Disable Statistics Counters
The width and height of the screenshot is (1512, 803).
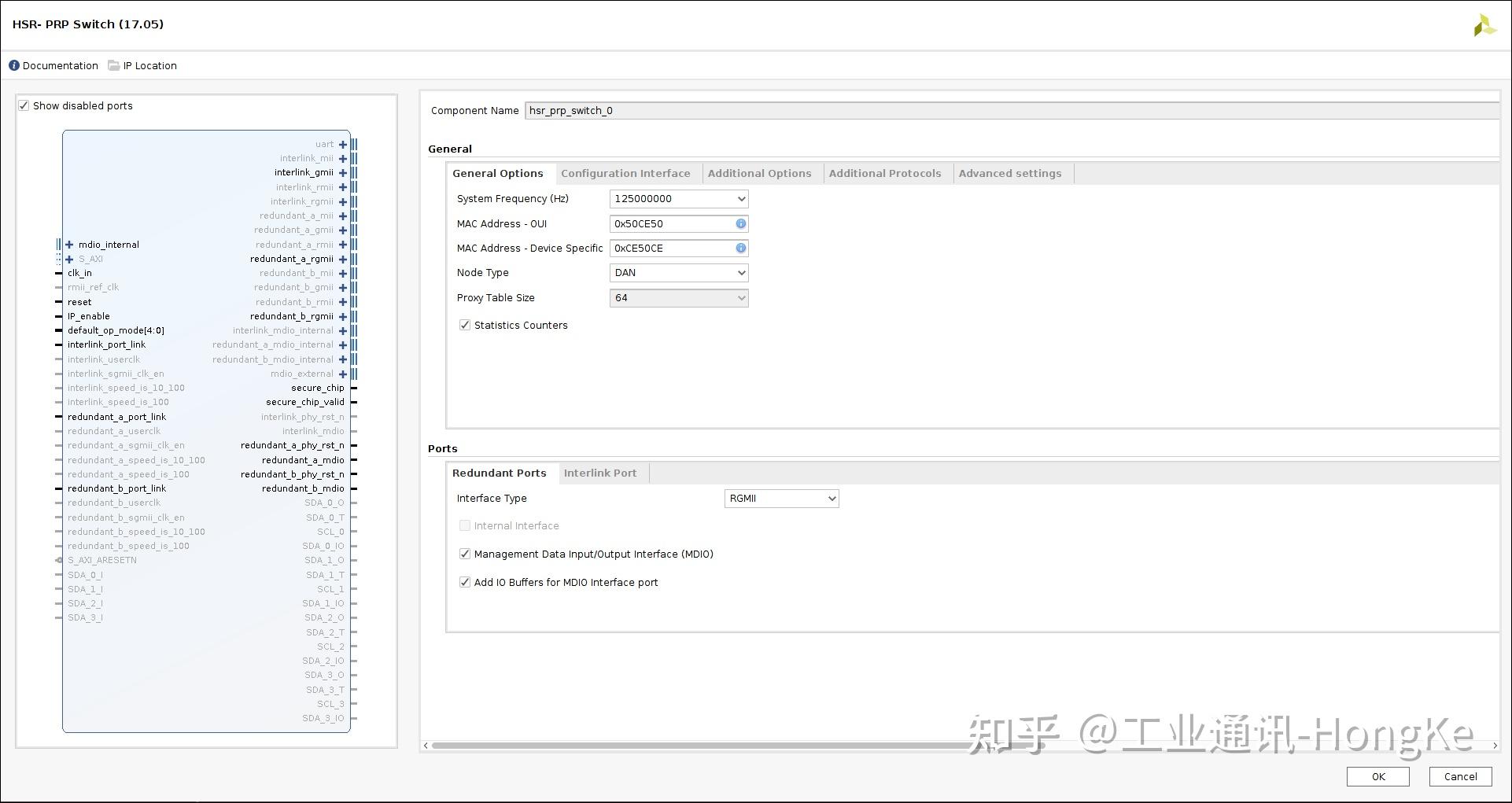click(464, 325)
